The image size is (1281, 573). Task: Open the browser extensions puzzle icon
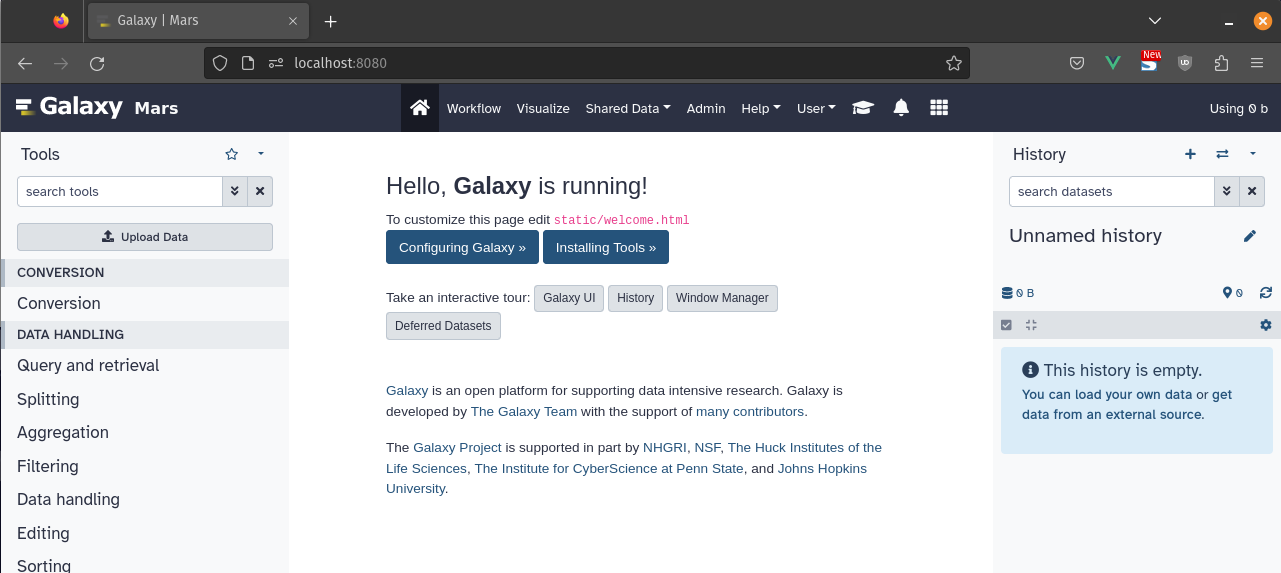click(1221, 63)
